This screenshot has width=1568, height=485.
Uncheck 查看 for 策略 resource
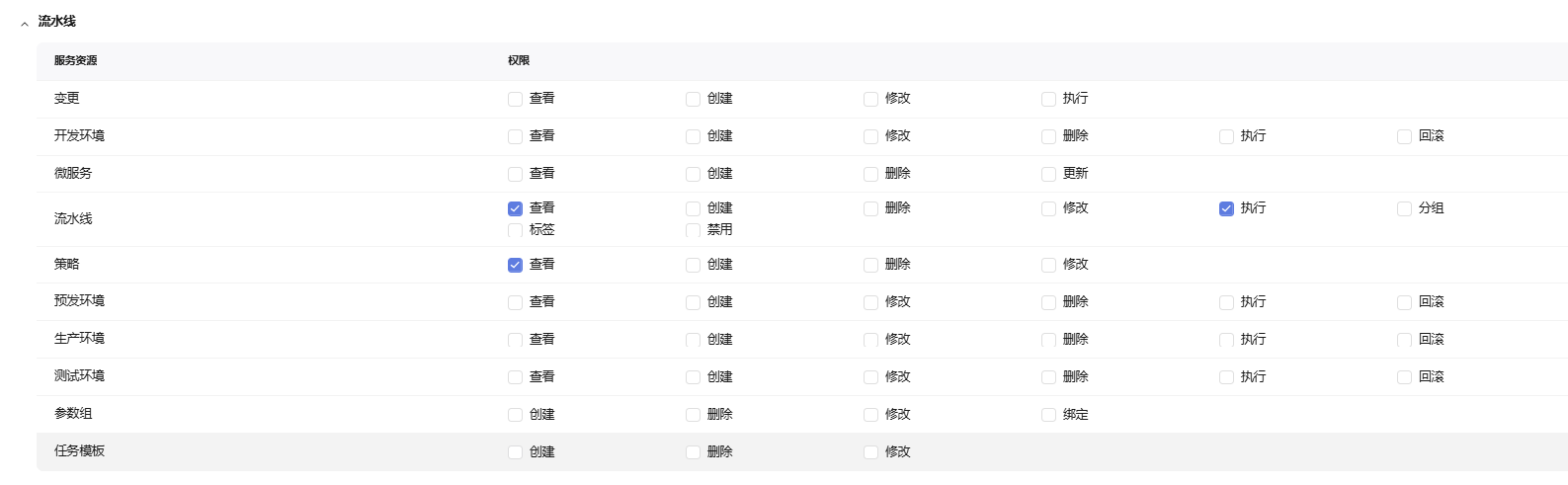(x=515, y=265)
